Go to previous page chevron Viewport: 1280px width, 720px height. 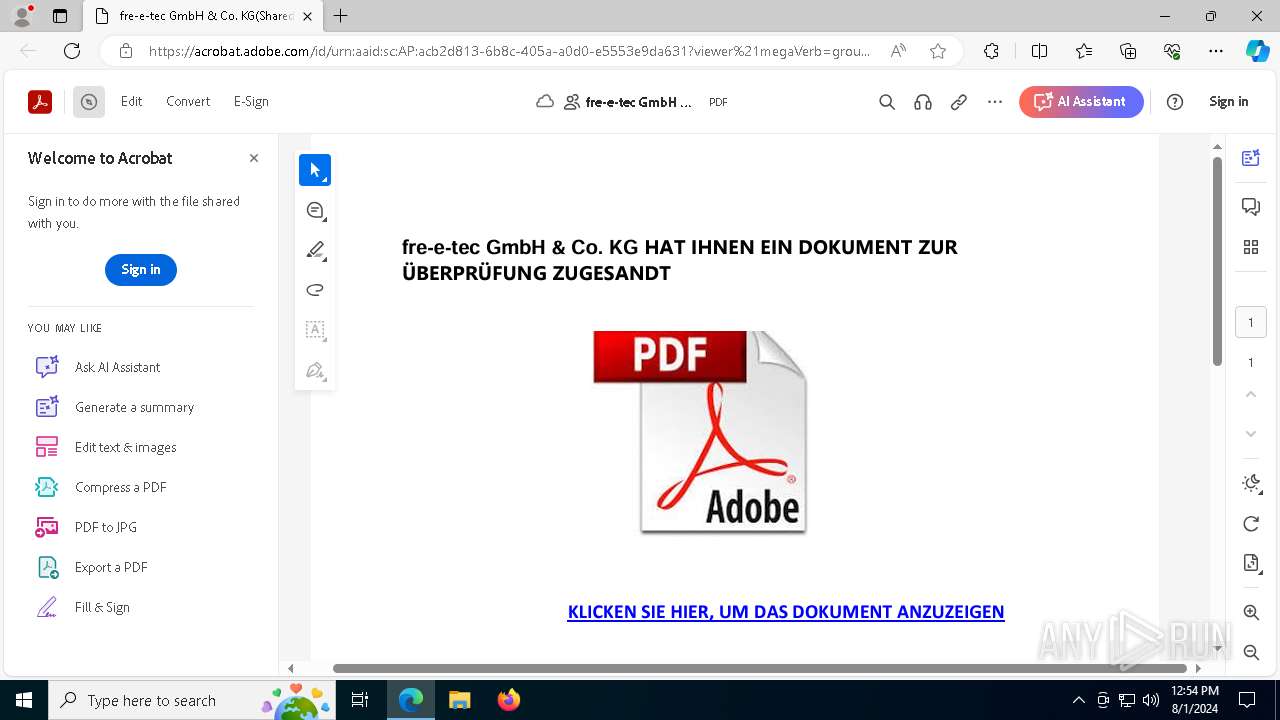(1251, 394)
